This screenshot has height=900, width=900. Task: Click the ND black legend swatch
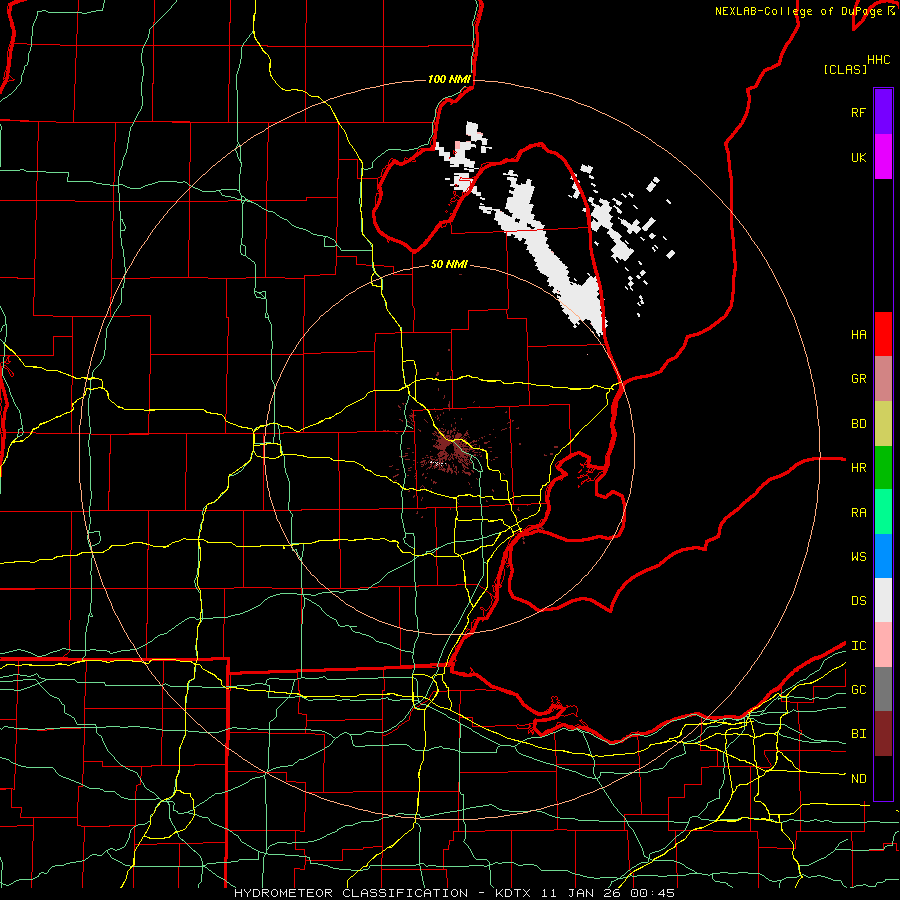coord(883,778)
